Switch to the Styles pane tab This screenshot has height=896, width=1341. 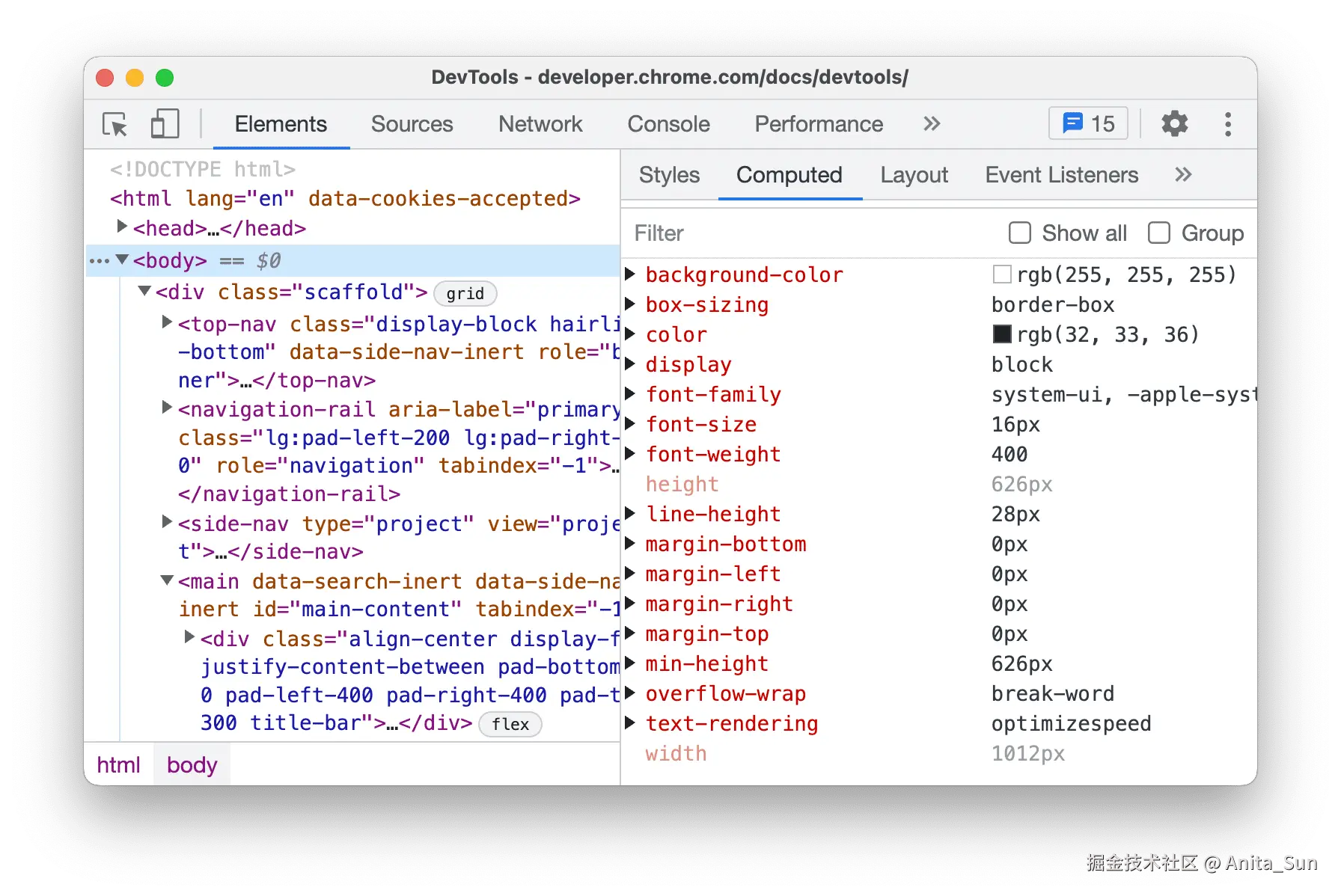[x=669, y=175]
